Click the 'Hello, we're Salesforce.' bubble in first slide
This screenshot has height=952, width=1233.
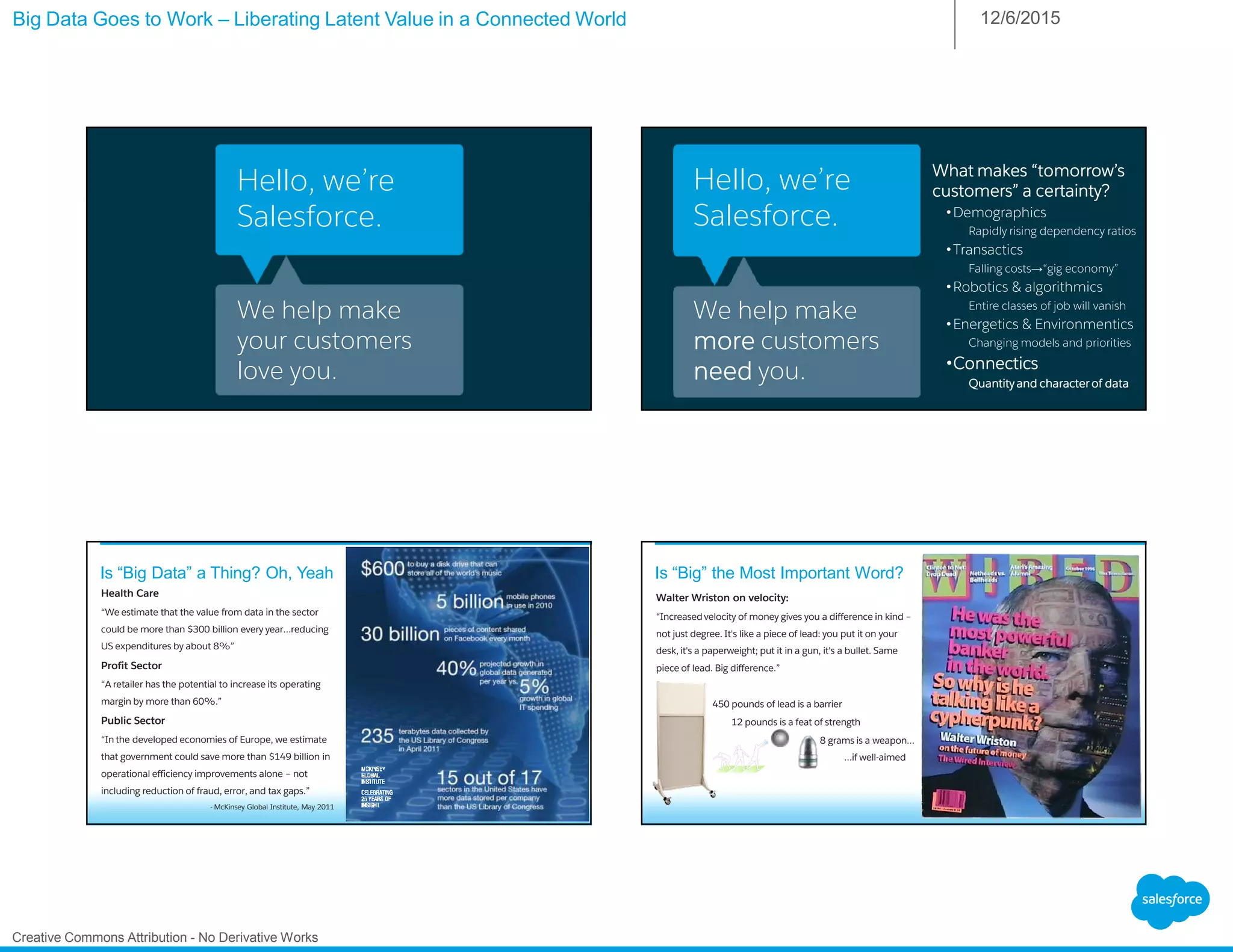click(339, 199)
